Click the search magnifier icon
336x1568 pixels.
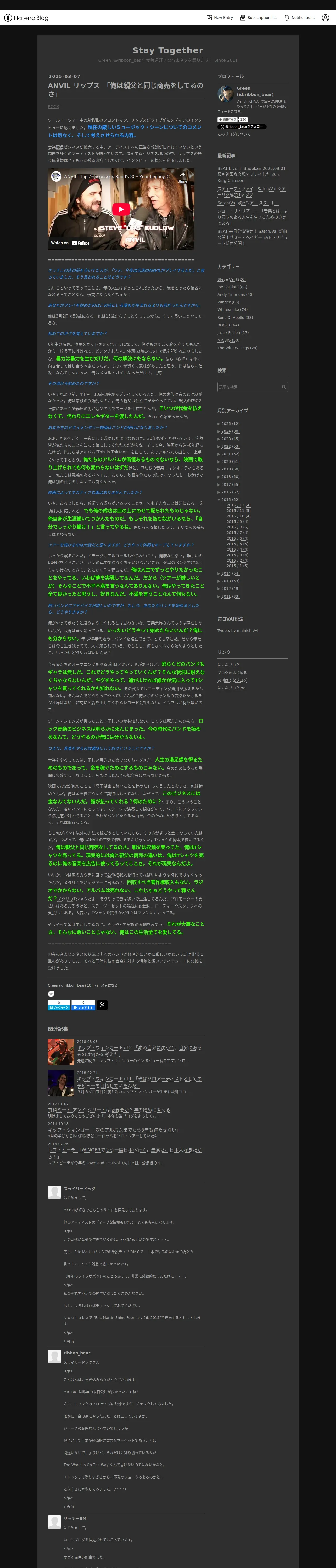click(x=284, y=387)
